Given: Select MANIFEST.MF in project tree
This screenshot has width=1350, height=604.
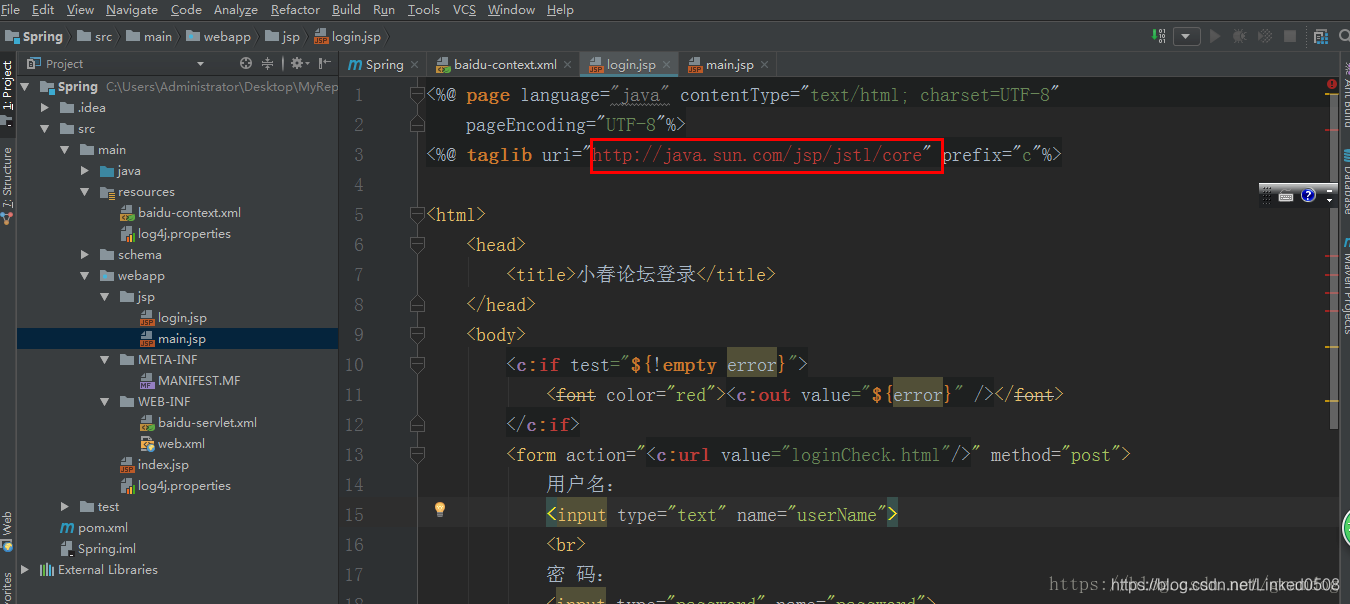Looking at the screenshot, I should click(x=198, y=381).
